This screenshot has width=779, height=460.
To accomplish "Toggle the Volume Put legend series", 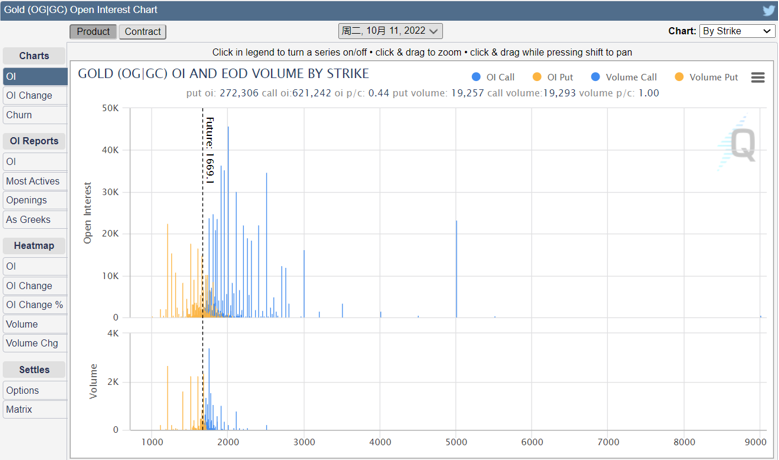I will (x=706, y=77).
